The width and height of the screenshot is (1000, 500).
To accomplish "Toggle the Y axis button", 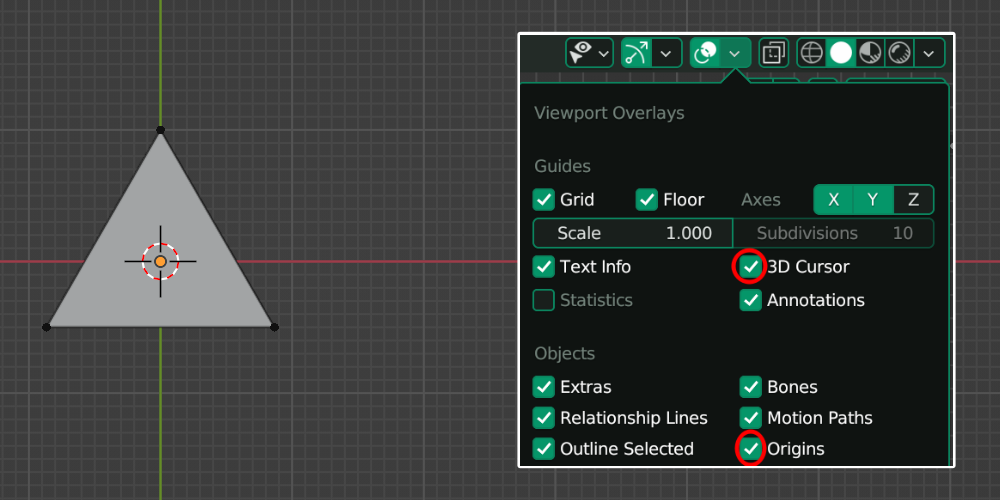I will click(873, 200).
